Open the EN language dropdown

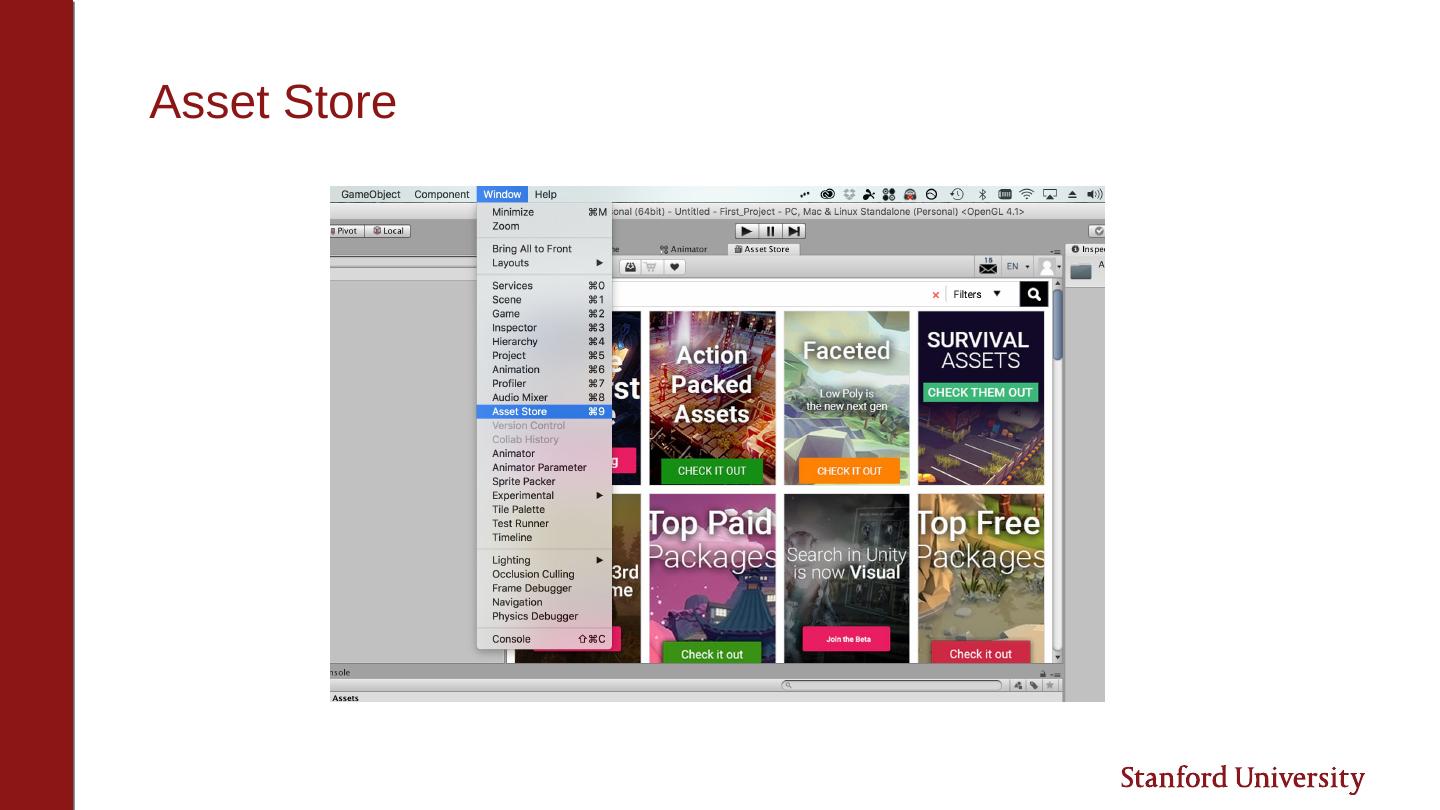coord(1018,267)
